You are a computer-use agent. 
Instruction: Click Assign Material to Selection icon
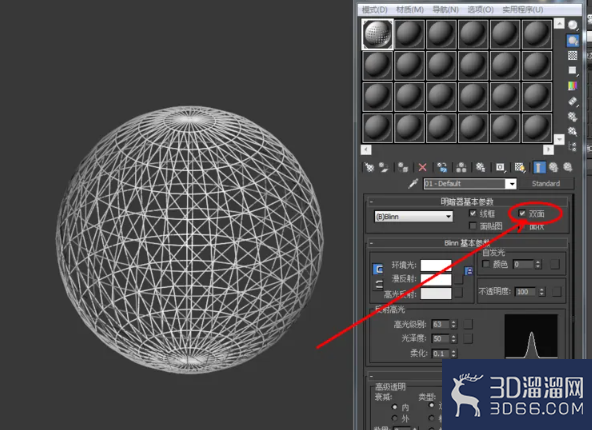pyautogui.click(x=403, y=167)
